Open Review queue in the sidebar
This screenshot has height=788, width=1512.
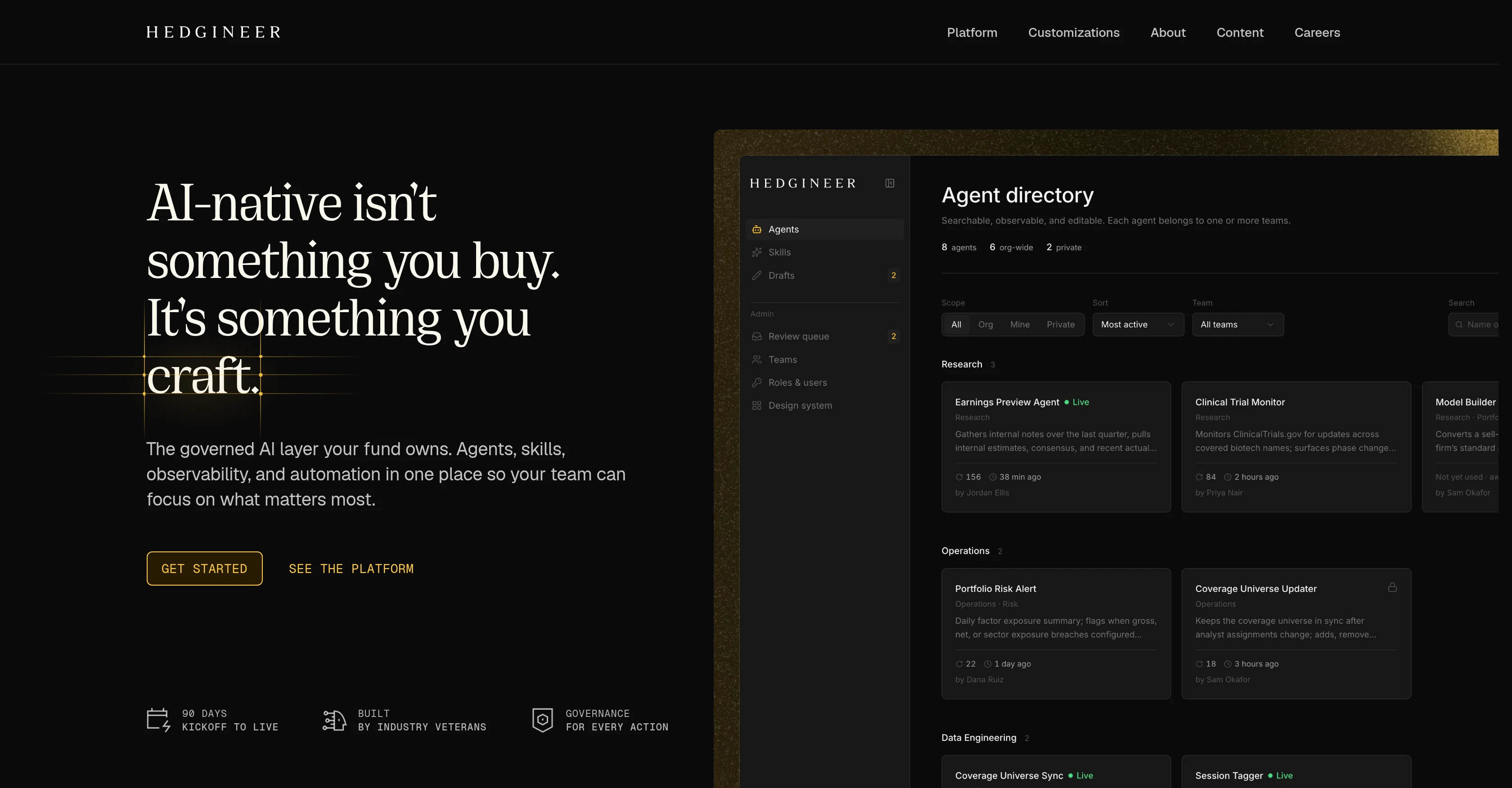pyautogui.click(x=824, y=336)
